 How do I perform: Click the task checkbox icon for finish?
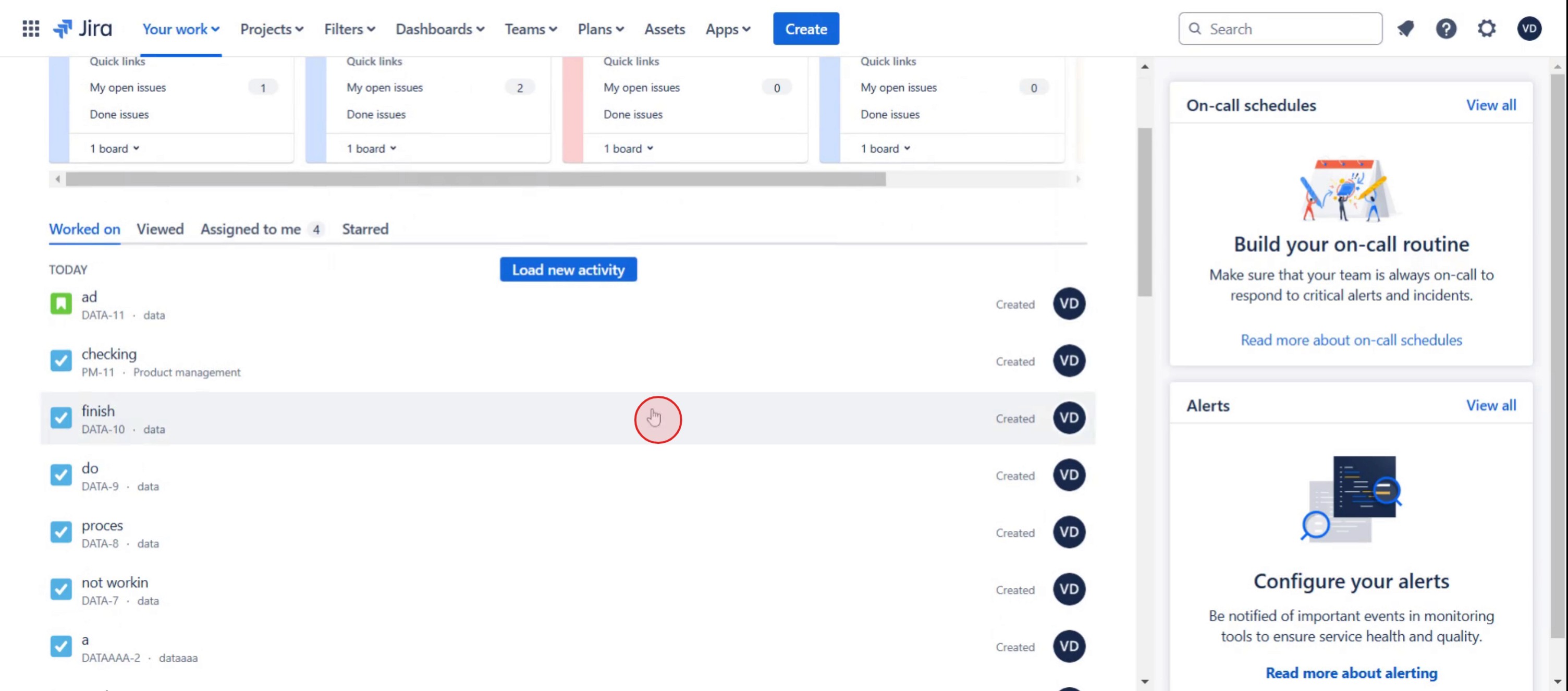[61, 418]
